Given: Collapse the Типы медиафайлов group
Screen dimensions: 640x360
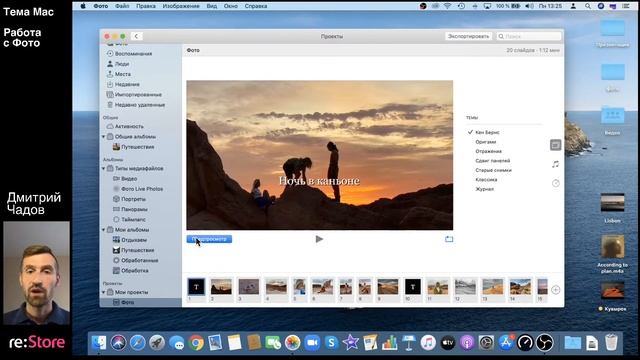Looking at the screenshot, I should click(103, 169).
